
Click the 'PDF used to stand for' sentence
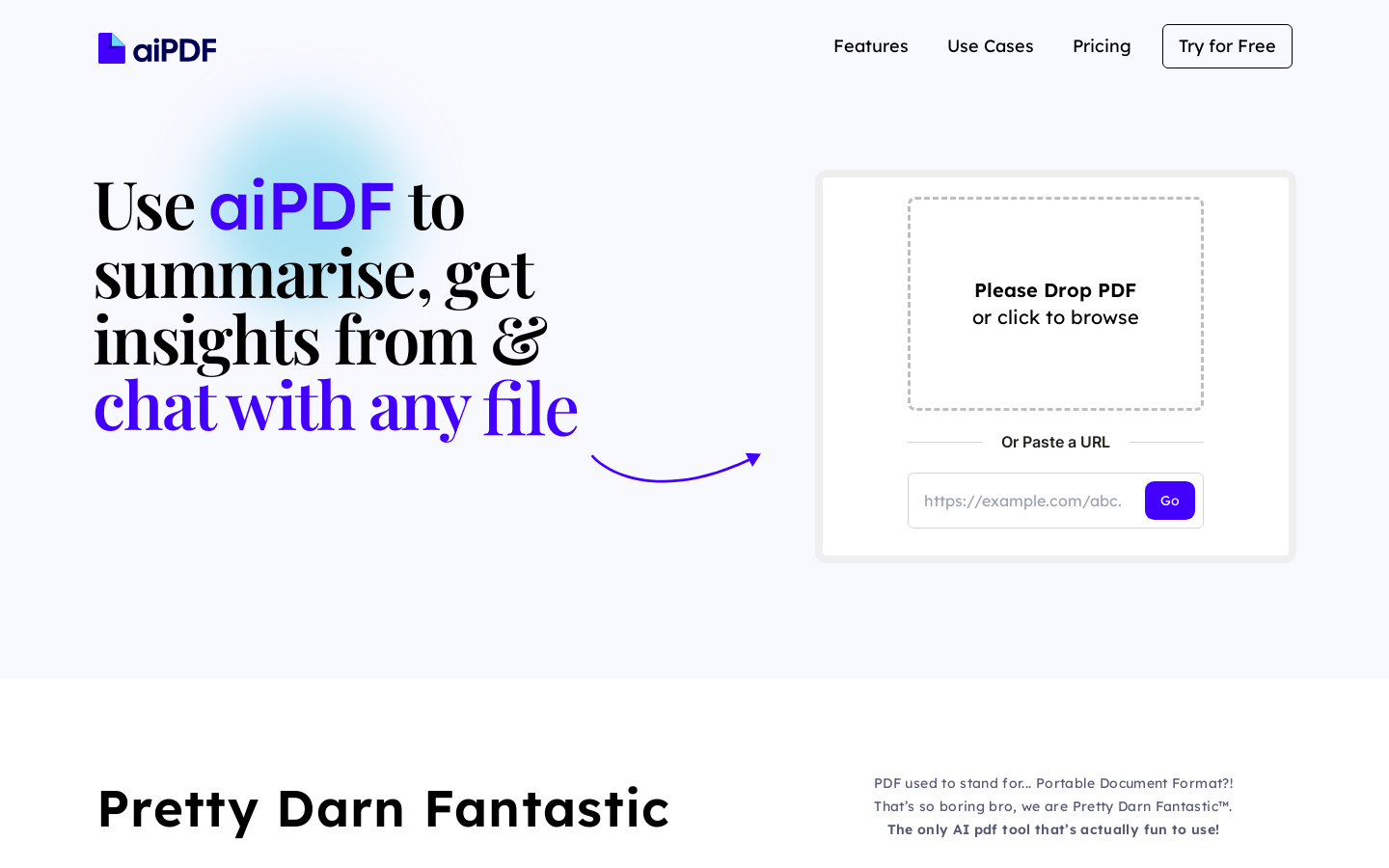[x=1053, y=783]
